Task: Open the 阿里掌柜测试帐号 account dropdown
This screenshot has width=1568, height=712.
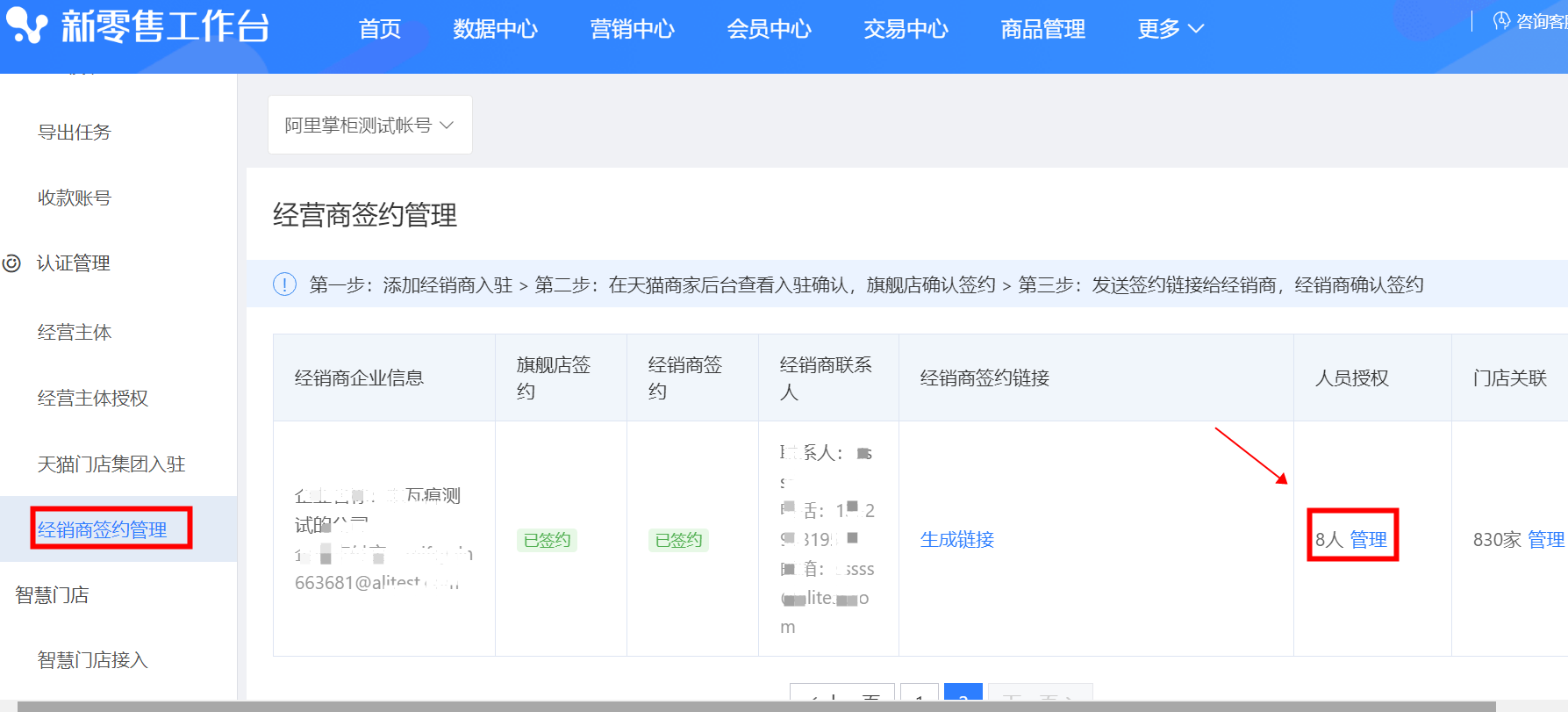Action: pyautogui.click(x=369, y=126)
